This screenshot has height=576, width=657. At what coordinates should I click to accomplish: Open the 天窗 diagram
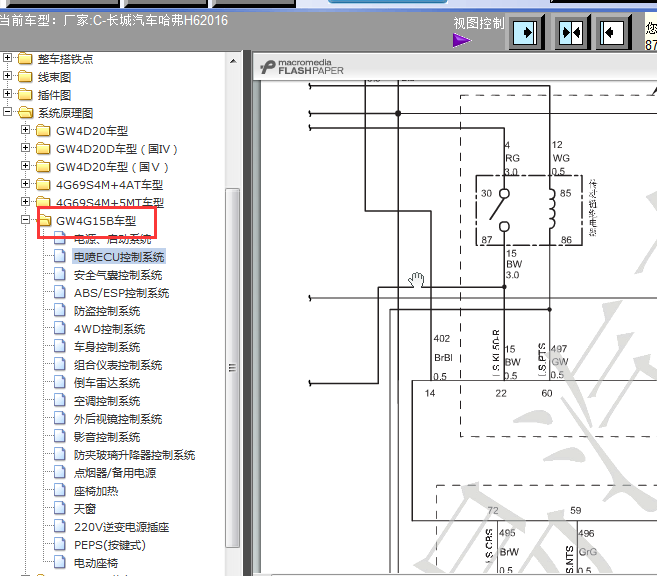pyautogui.click(x=85, y=509)
